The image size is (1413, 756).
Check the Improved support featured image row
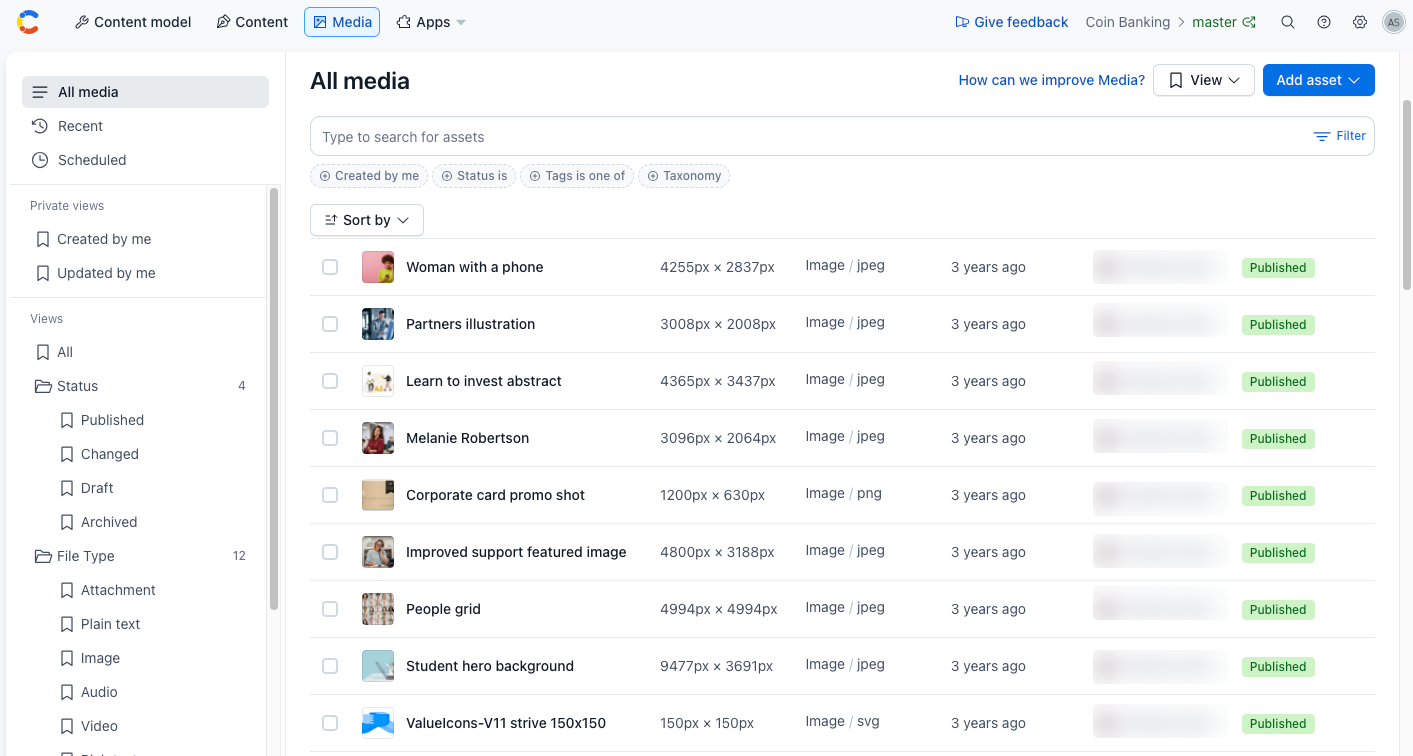[330, 552]
